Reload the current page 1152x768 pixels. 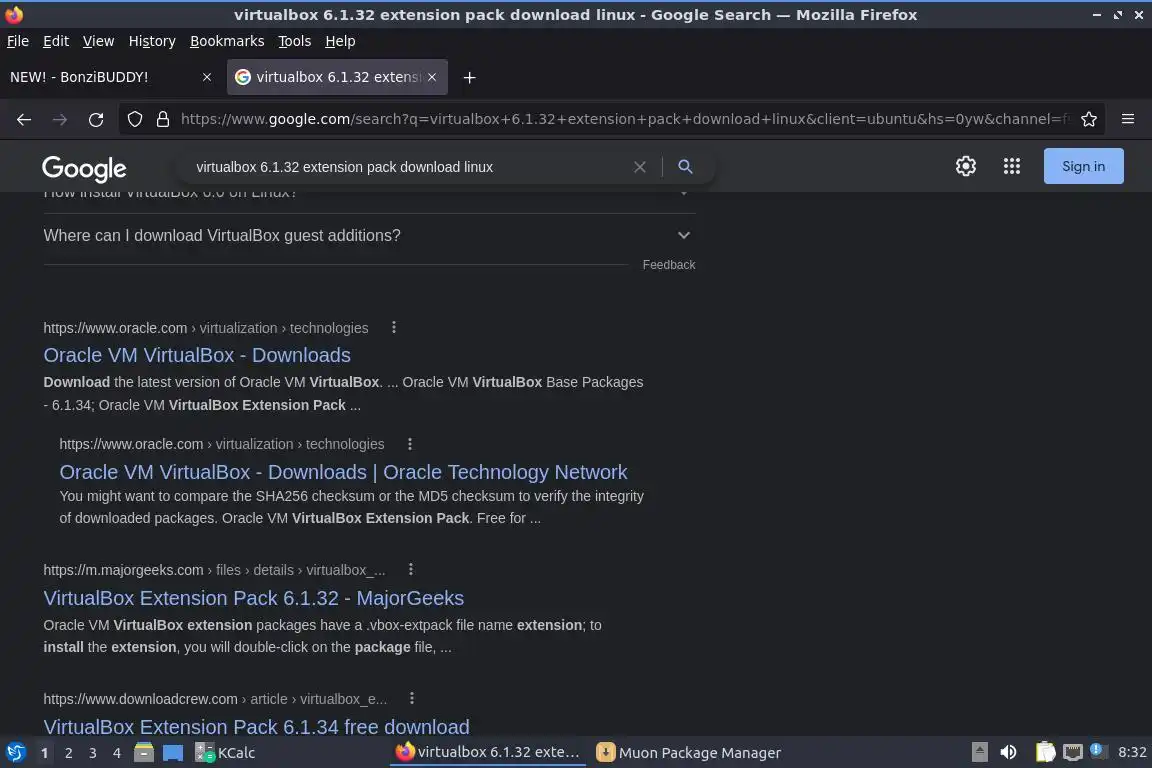point(96,119)
